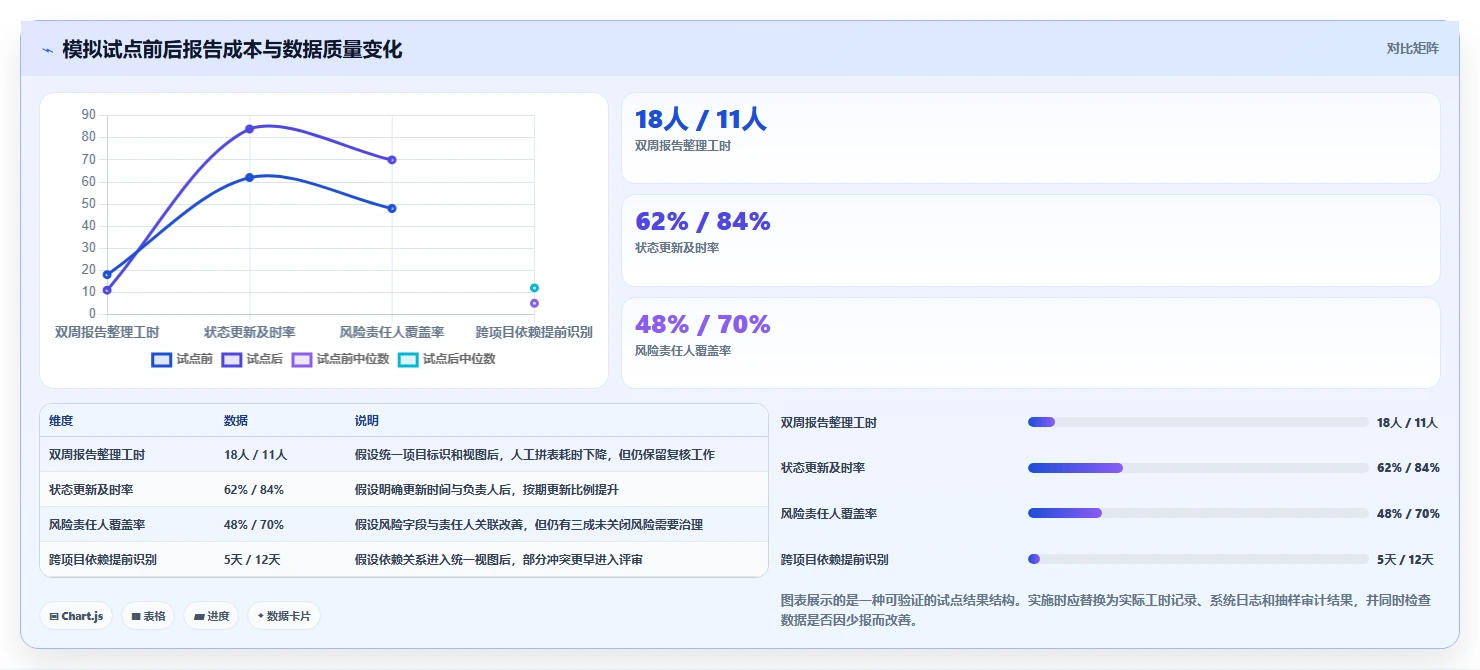The width and height of the screenshot is (1480, 670).
Task: Click the 试点后 data point at 70
Action: [392, 160]
